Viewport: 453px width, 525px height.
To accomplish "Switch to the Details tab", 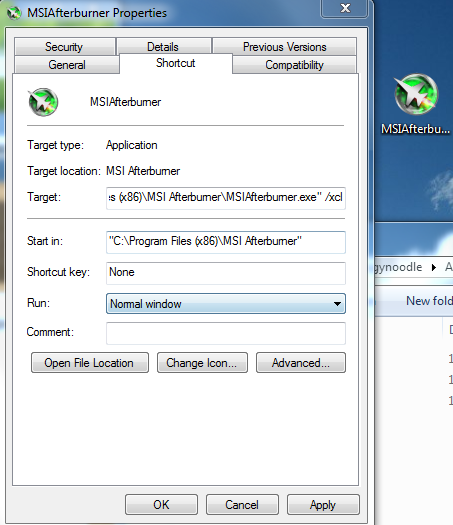I will tap(163, 47).
